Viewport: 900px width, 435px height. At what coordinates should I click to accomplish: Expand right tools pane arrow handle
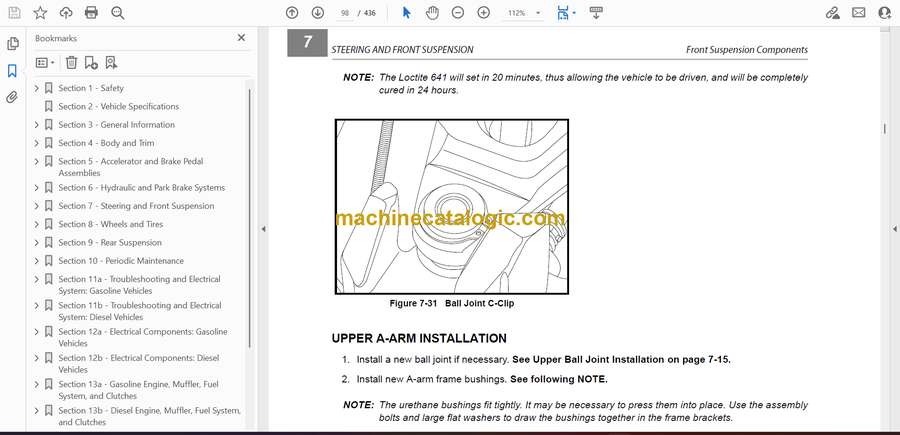(x=894, y=229)
